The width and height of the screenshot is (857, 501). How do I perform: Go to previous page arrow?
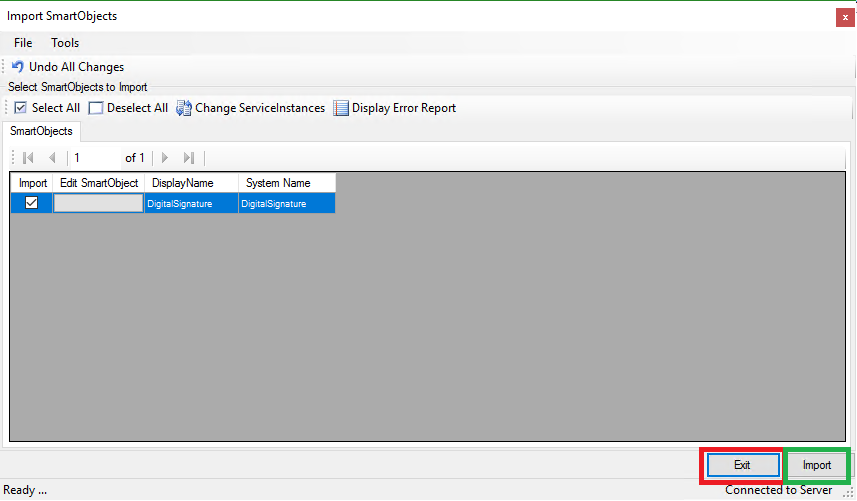[x=52, y=158]
